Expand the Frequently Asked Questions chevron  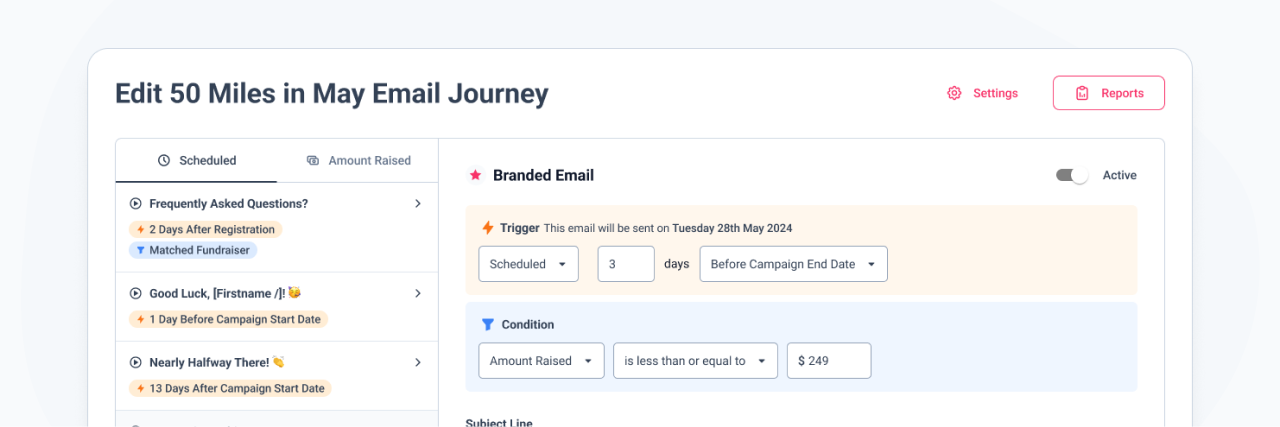click(x=418, y=203)
